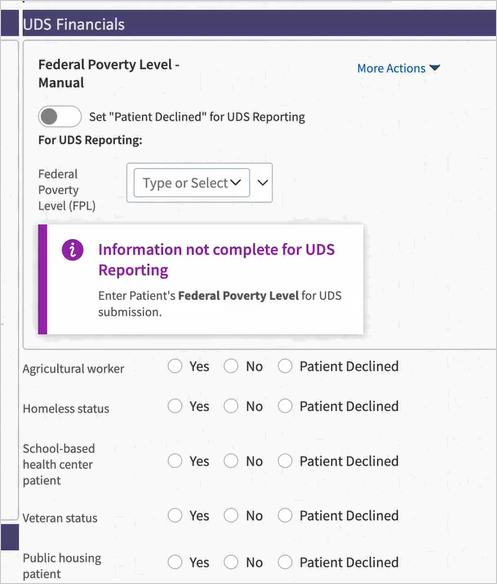Click the Type or Select FPL field
The width and height of the screenshot is (497, 584).
click(191, 182)
